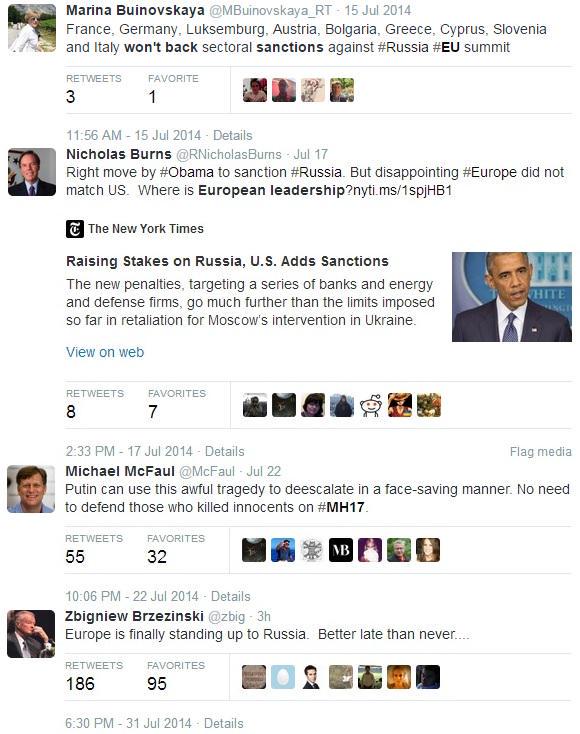Click the New York Times logo icon
This screenshot has width=580, height=734.
(x=75, y=229)
